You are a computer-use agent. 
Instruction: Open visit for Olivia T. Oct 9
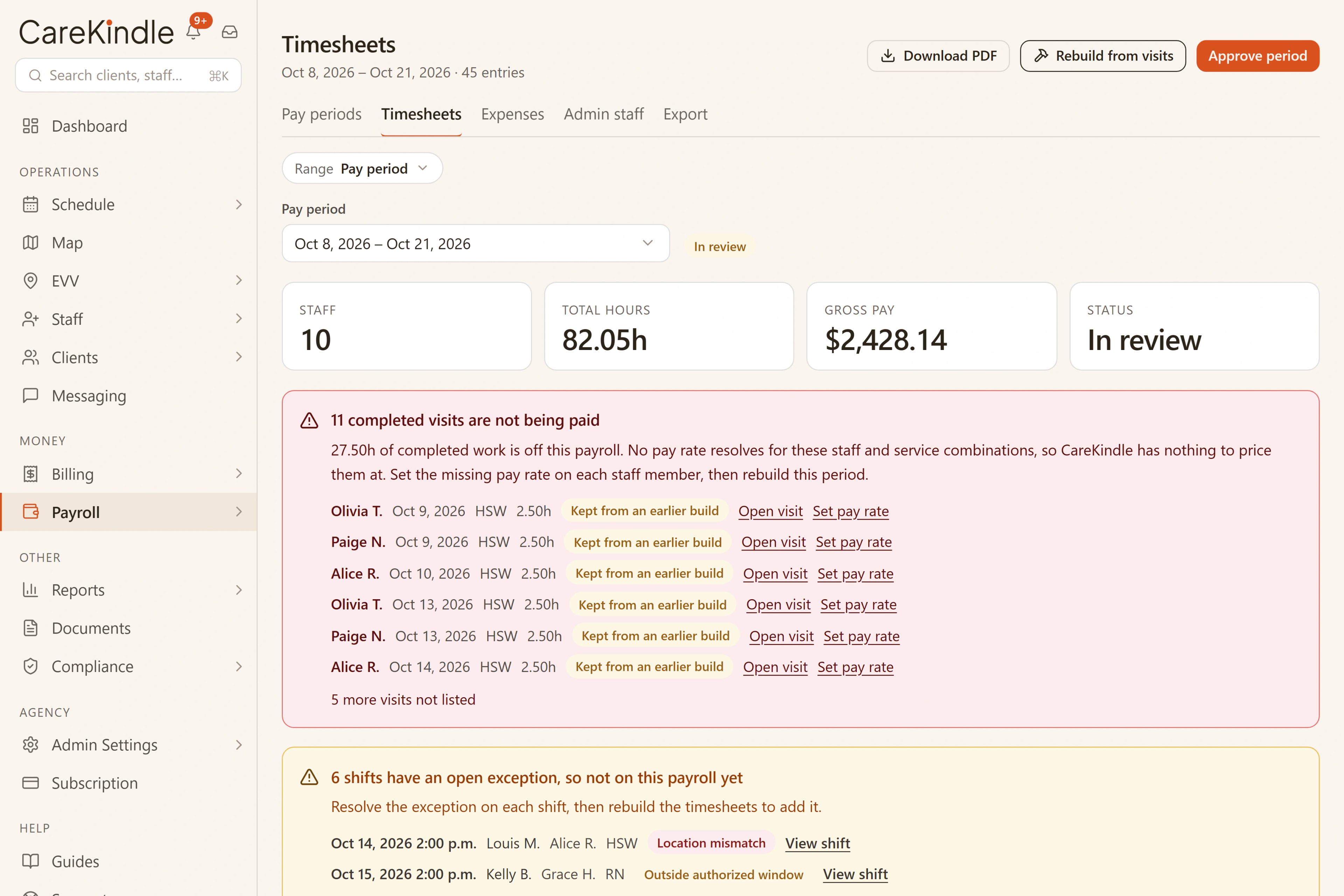pos(770,511)
